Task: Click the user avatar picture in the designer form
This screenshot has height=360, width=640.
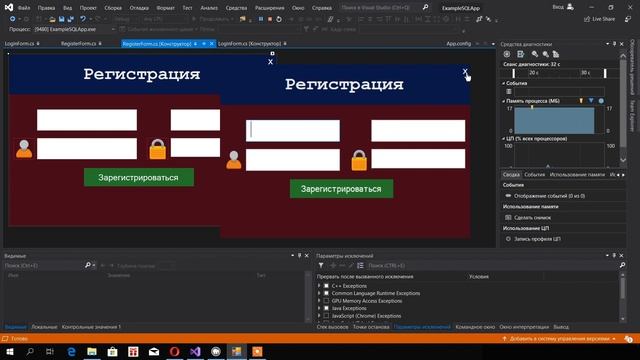Action: (24, 149)
